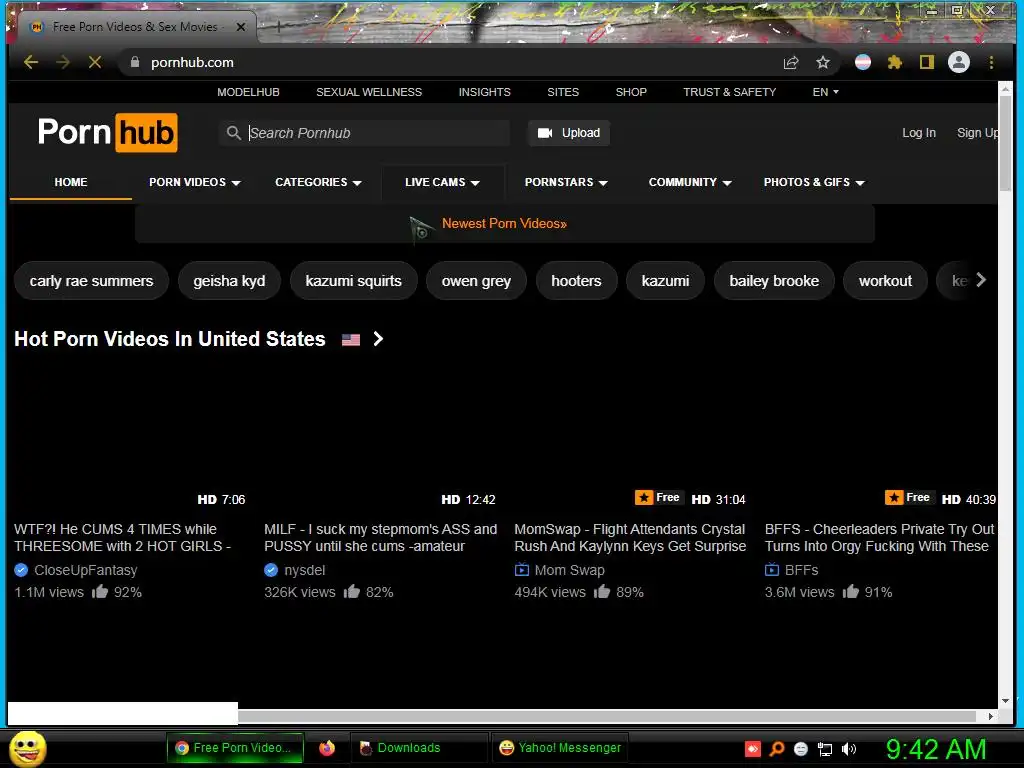The width and height of the screenshot is (1024, 768).
Task: Click the Sign Up link
Action: [x=977, y=133]
